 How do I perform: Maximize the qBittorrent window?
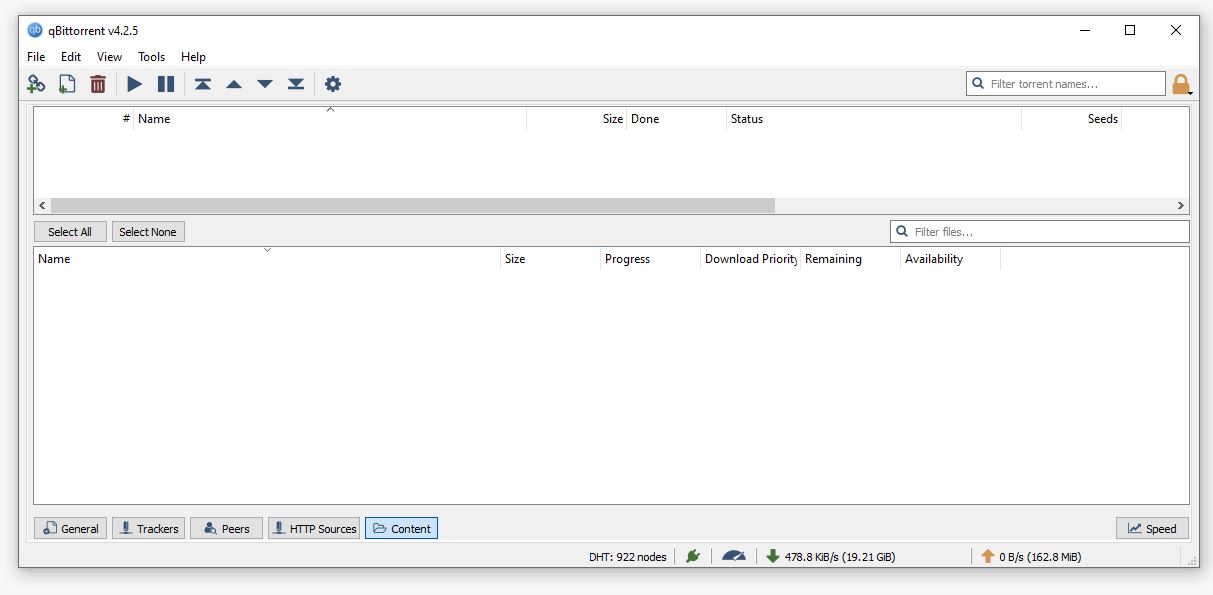1130,30
